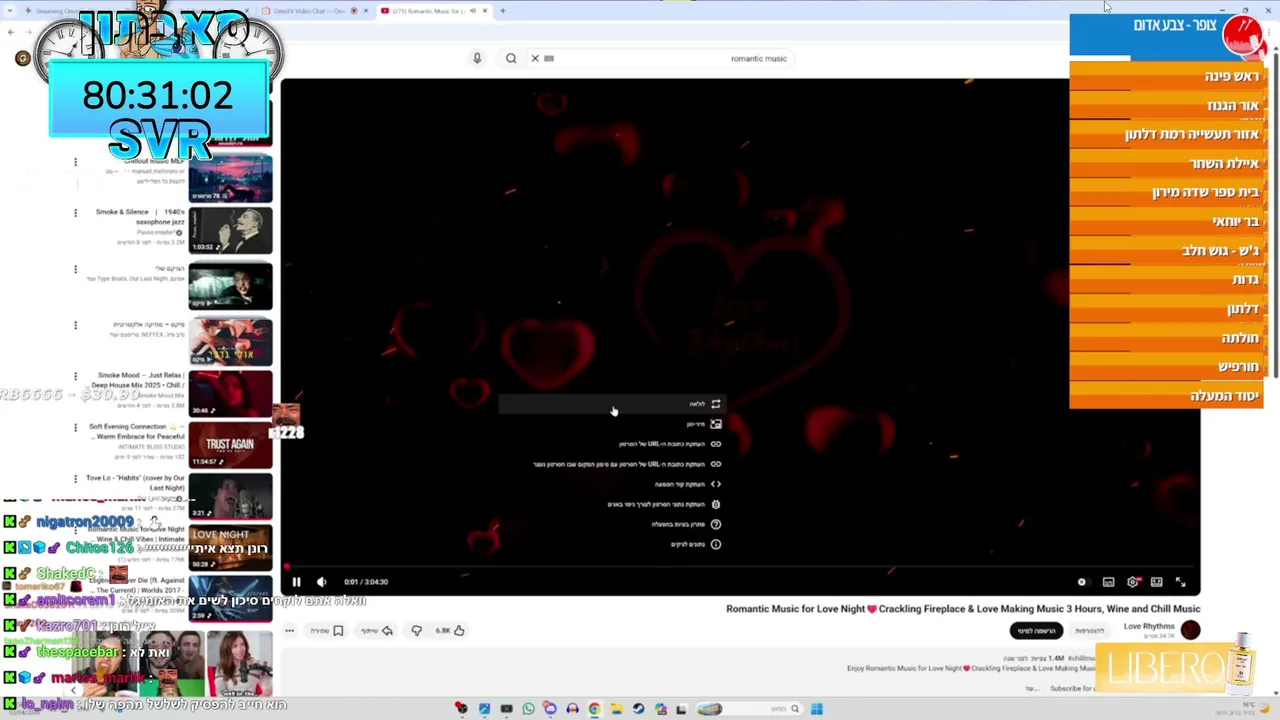
Task: Open the player settings gear icon
Action: pos(1132,582)
